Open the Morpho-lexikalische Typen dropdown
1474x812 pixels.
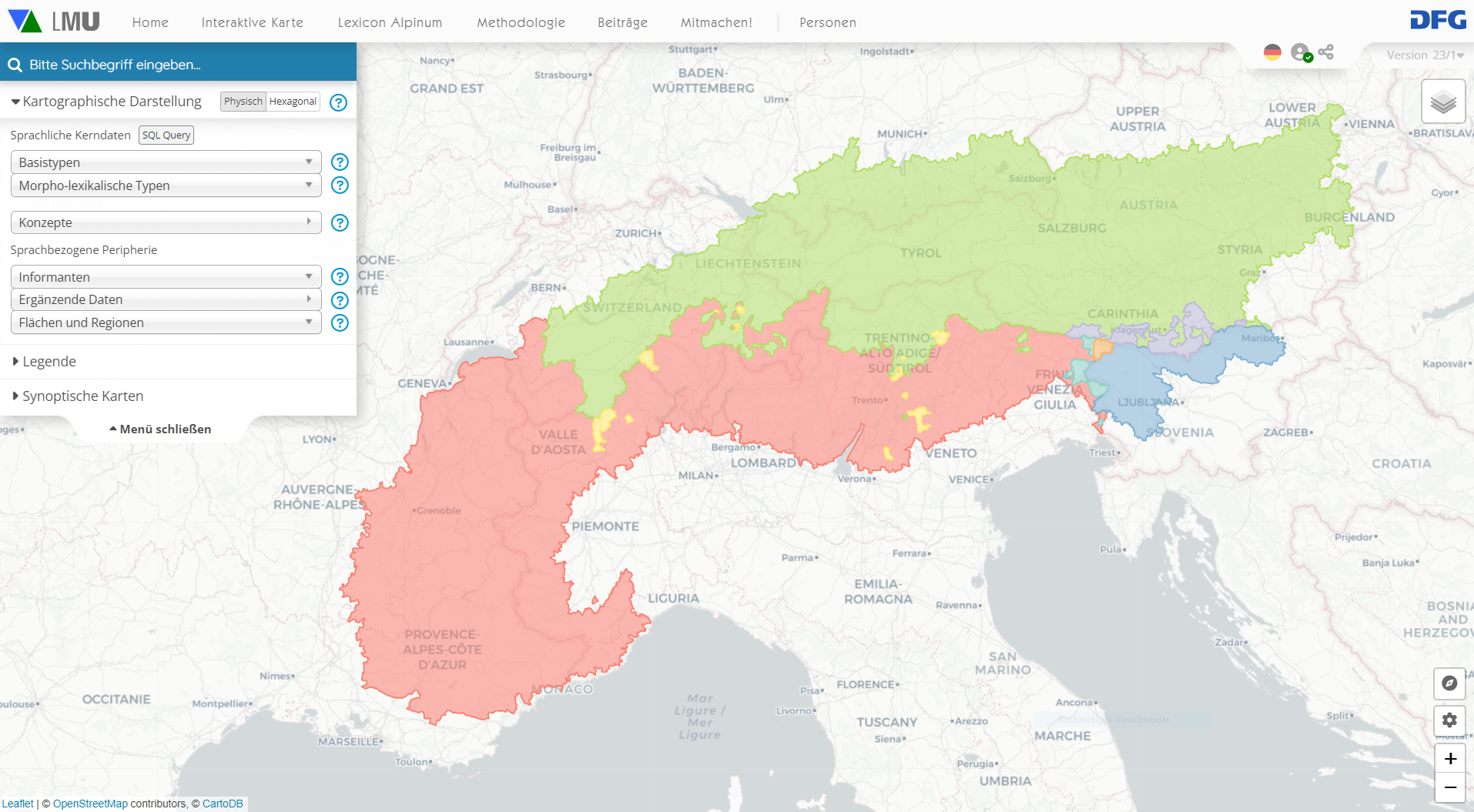pyautogui.click(x=166, y=185)
